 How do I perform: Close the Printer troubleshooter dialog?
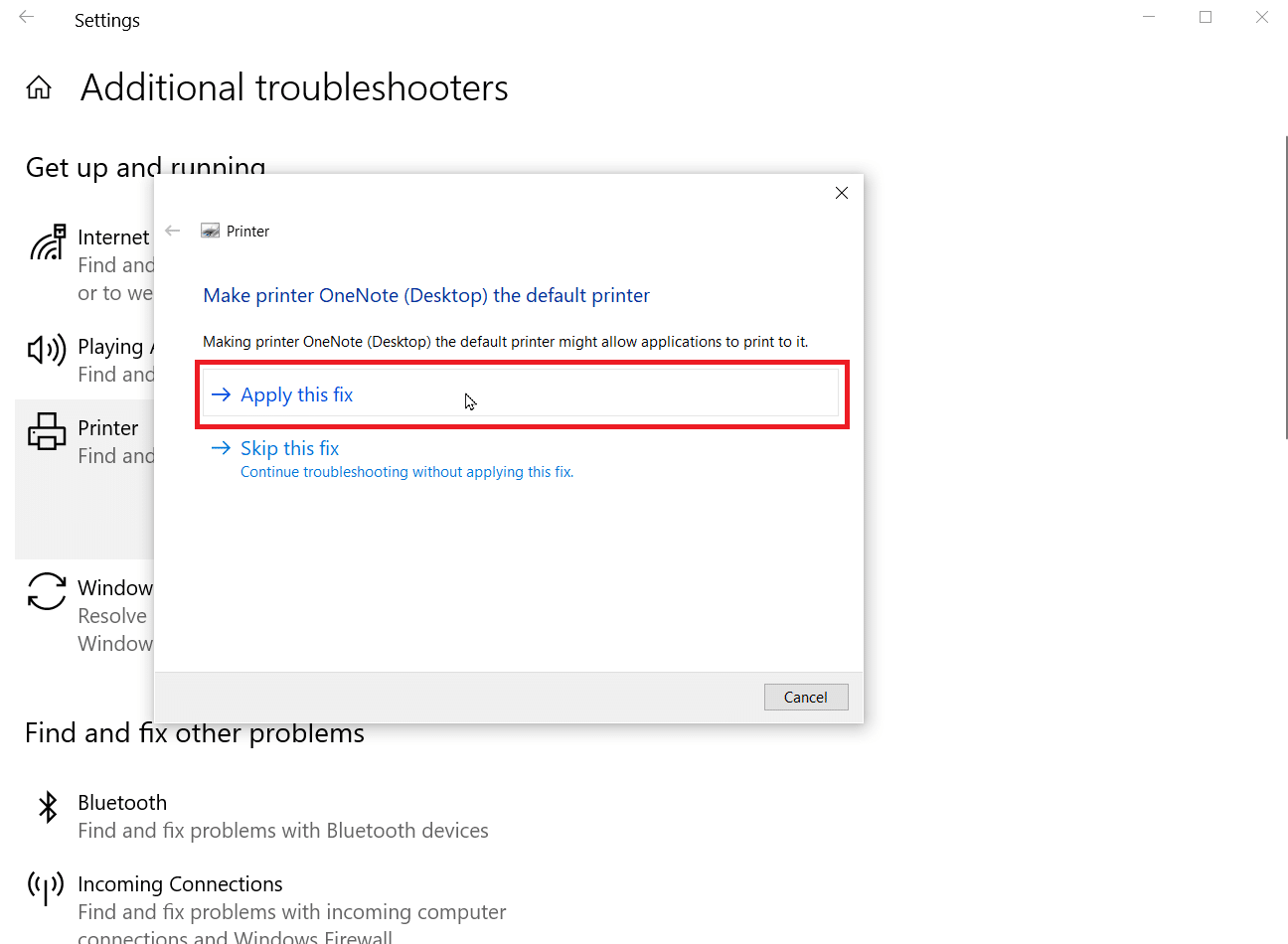click(842, 193)
